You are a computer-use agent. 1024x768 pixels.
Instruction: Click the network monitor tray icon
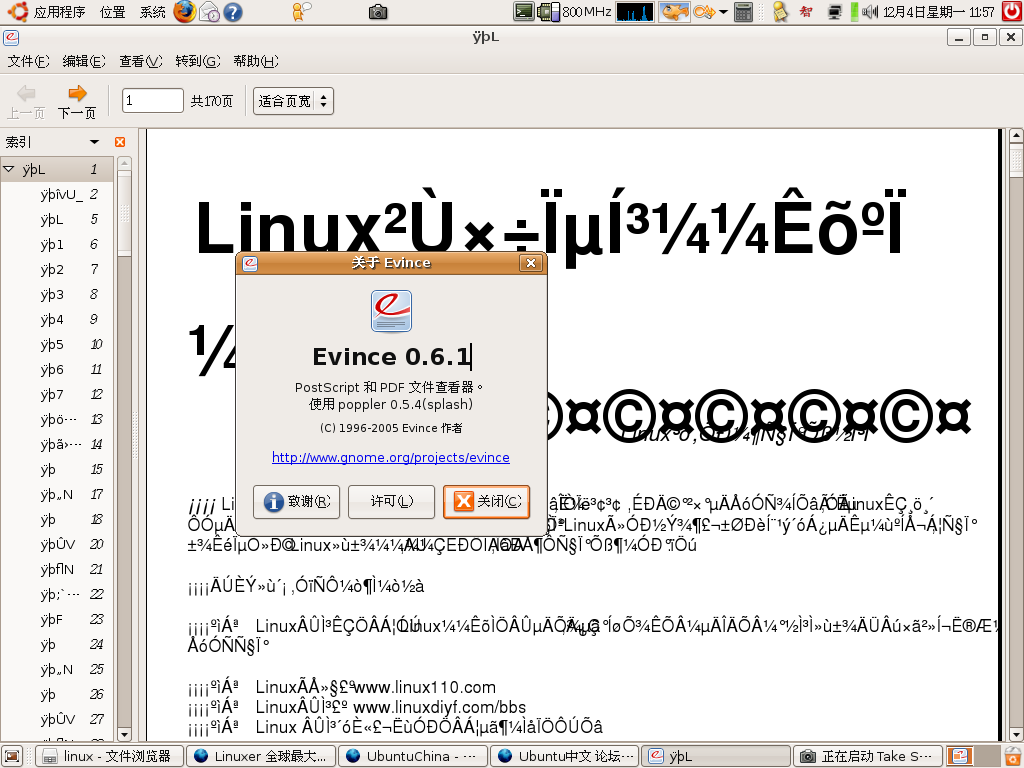coord(835,12)
